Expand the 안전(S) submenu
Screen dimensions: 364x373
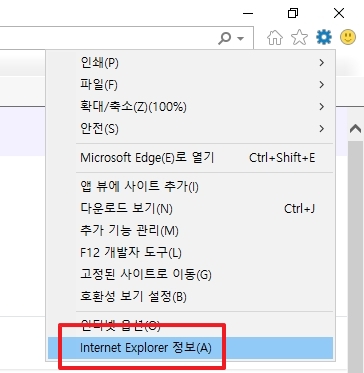tap(190, 129)
